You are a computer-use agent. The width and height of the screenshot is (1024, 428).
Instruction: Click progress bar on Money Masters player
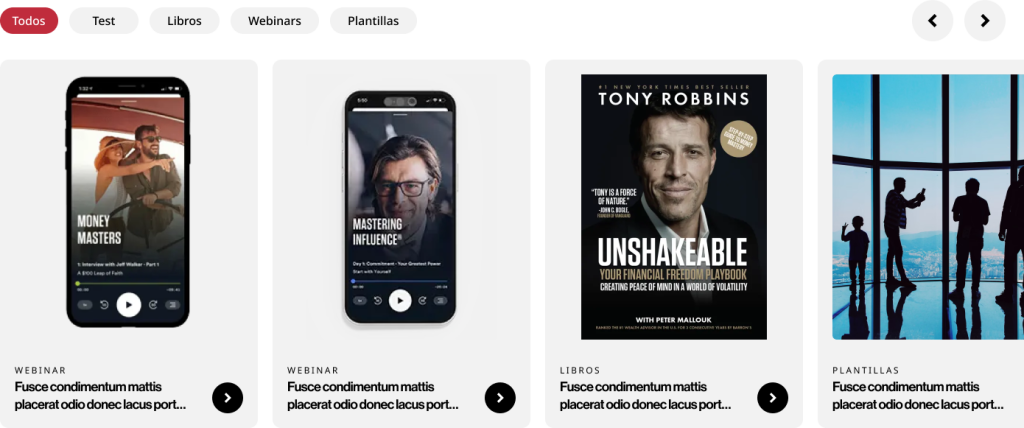(x=129, y=284)
